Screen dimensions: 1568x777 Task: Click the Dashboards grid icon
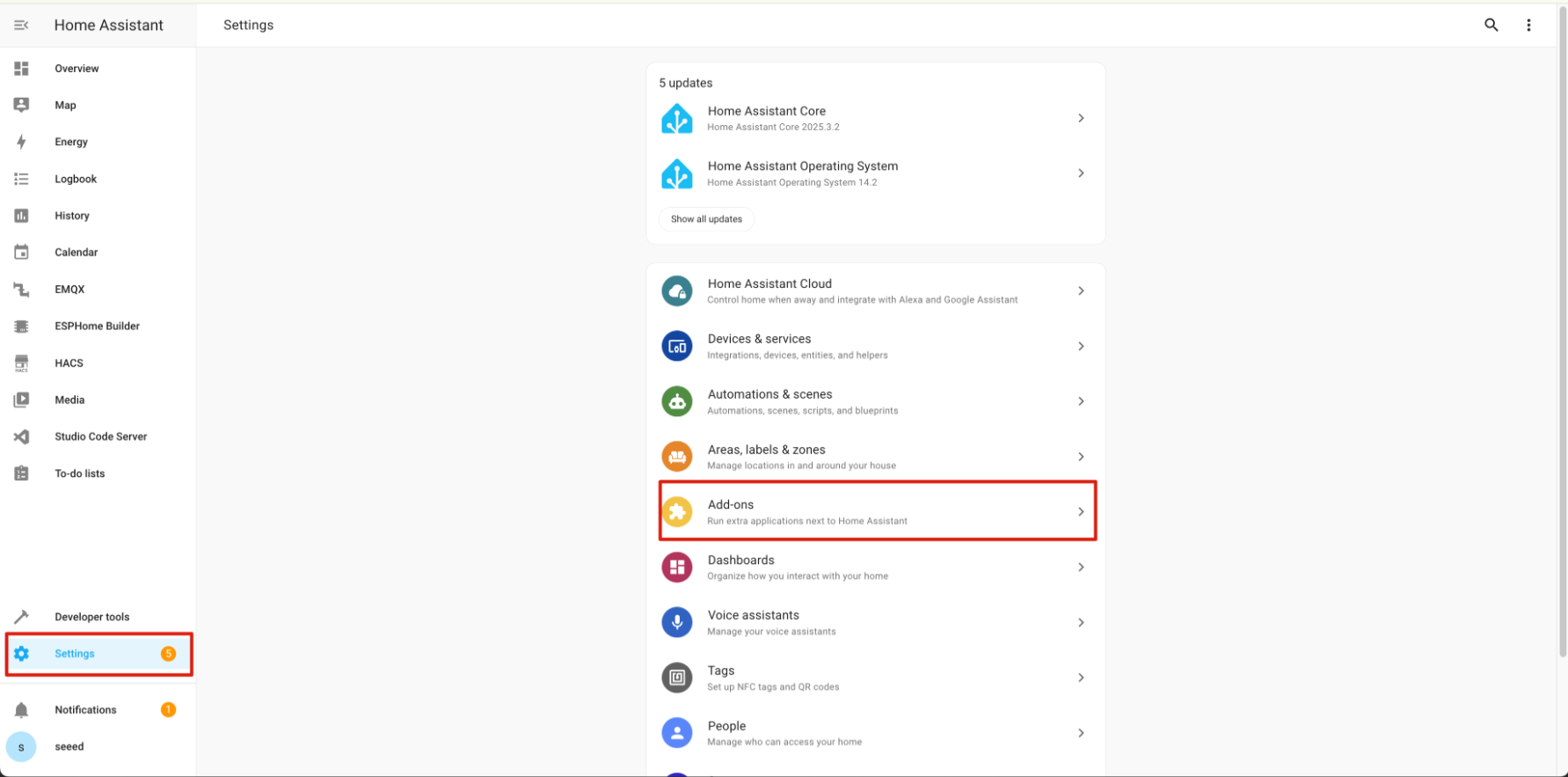(676, 568)
